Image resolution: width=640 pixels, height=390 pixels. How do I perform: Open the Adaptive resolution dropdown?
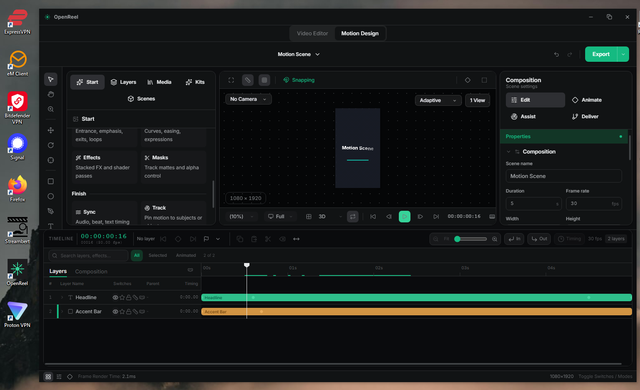[x=438, y=100]
